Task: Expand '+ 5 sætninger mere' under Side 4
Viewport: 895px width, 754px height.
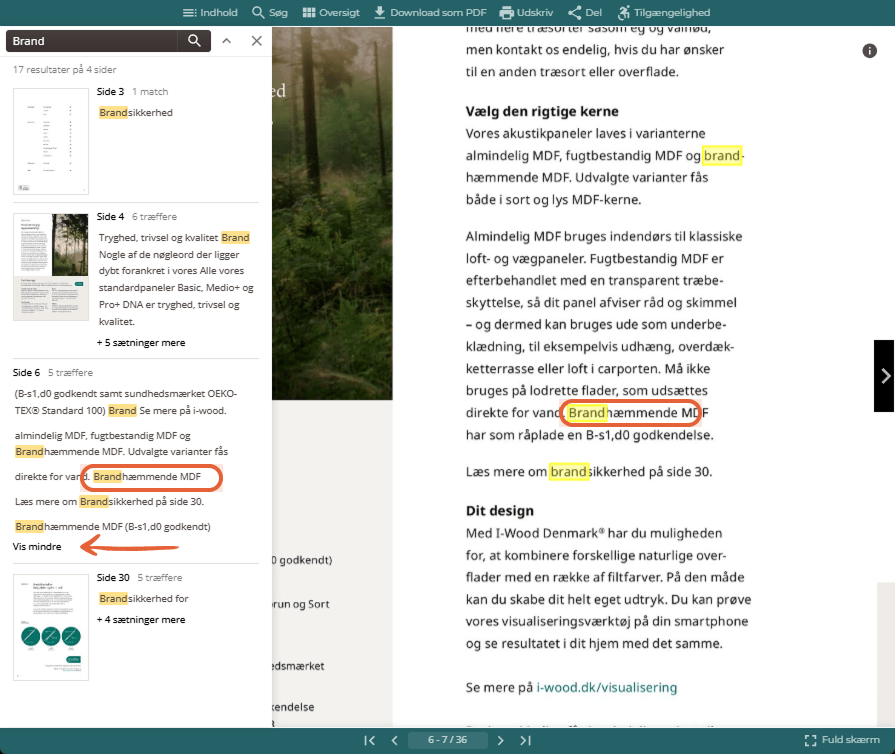Action: tap(141, 342)
